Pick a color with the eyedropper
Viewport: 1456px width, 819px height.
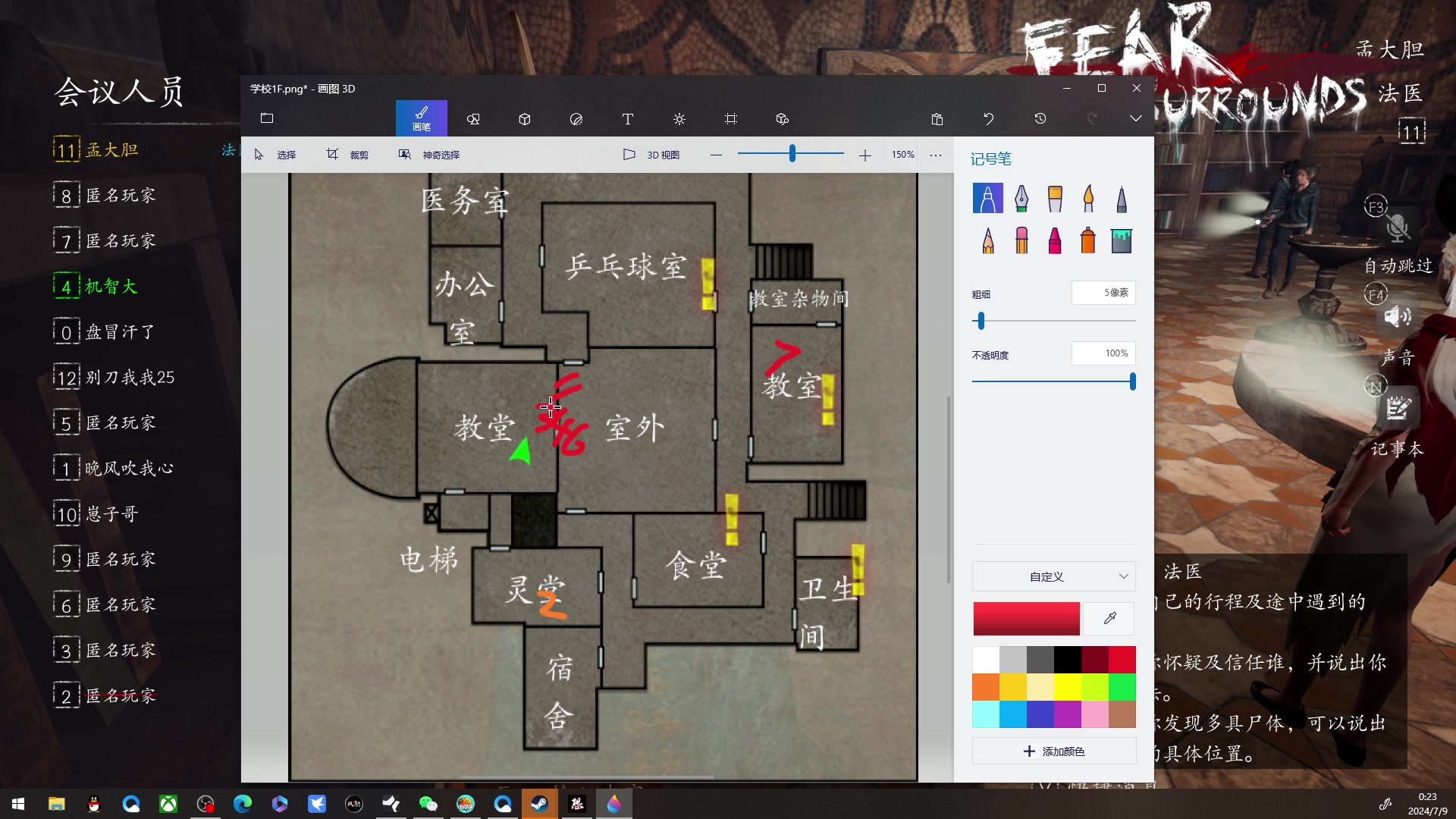coord(1109,619)
